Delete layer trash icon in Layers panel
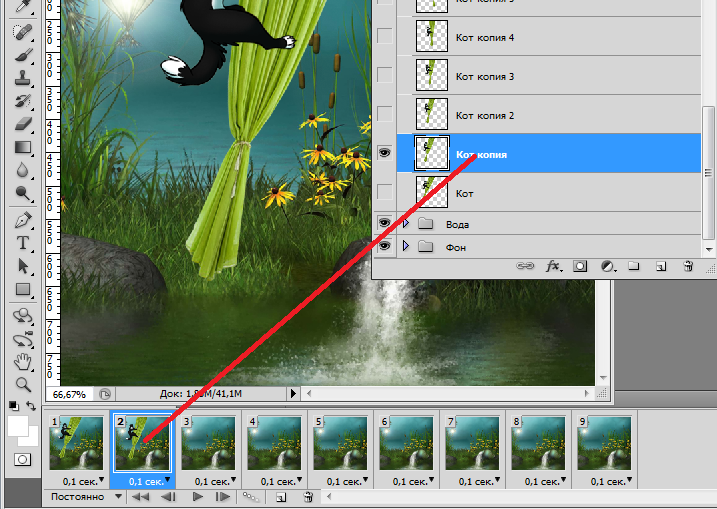This screenshot has height=509, width=717. pyautogui.click(x=688, y=266)
